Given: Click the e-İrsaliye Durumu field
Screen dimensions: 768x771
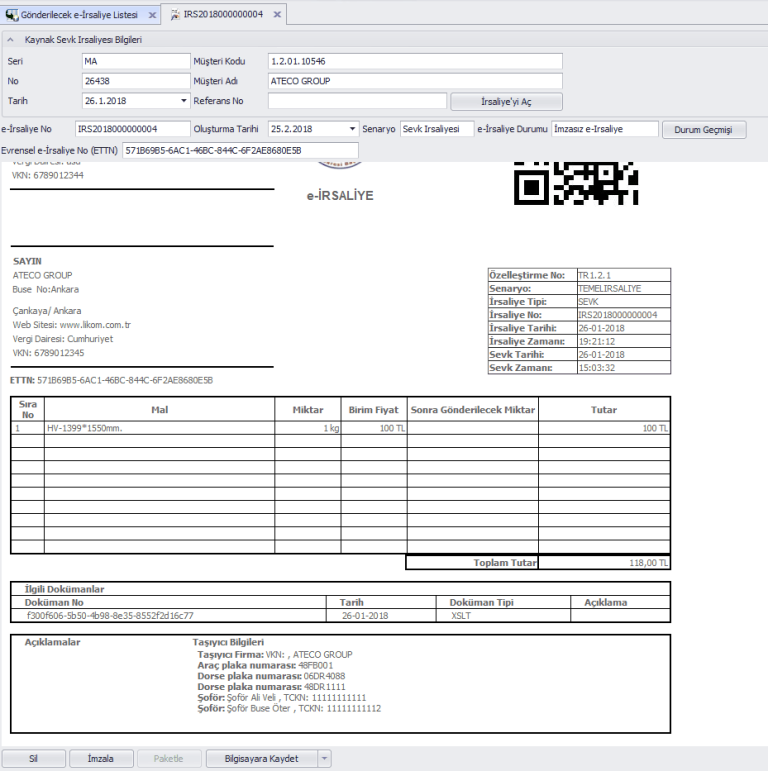Looking at the screenshot, I should [x=604, y=130].
